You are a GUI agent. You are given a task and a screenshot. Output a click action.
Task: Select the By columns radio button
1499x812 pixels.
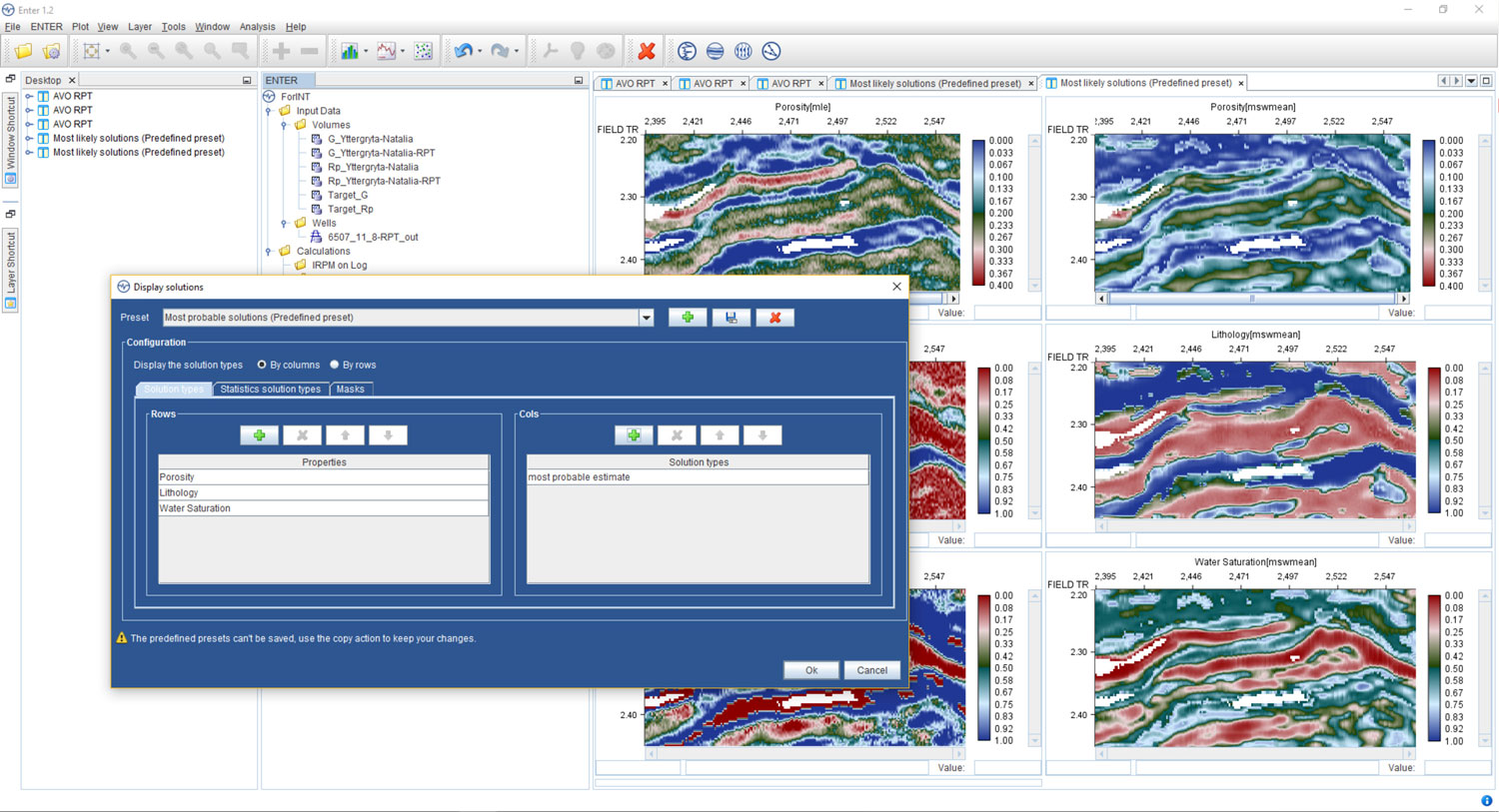coord(262,365)
